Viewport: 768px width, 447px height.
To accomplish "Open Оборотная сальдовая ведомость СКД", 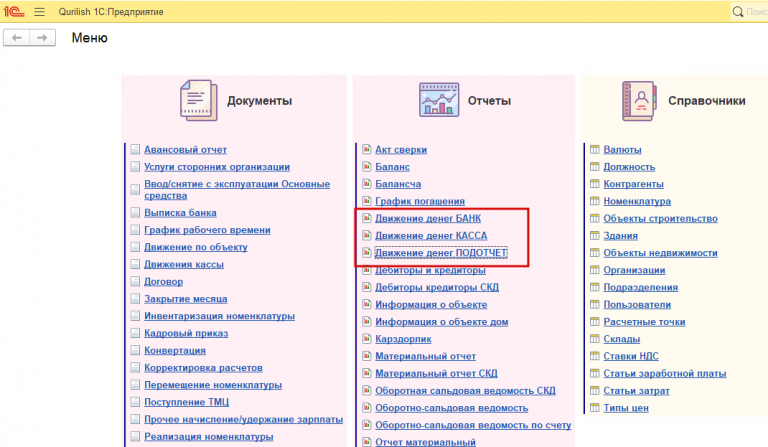I will click(465, 391).
